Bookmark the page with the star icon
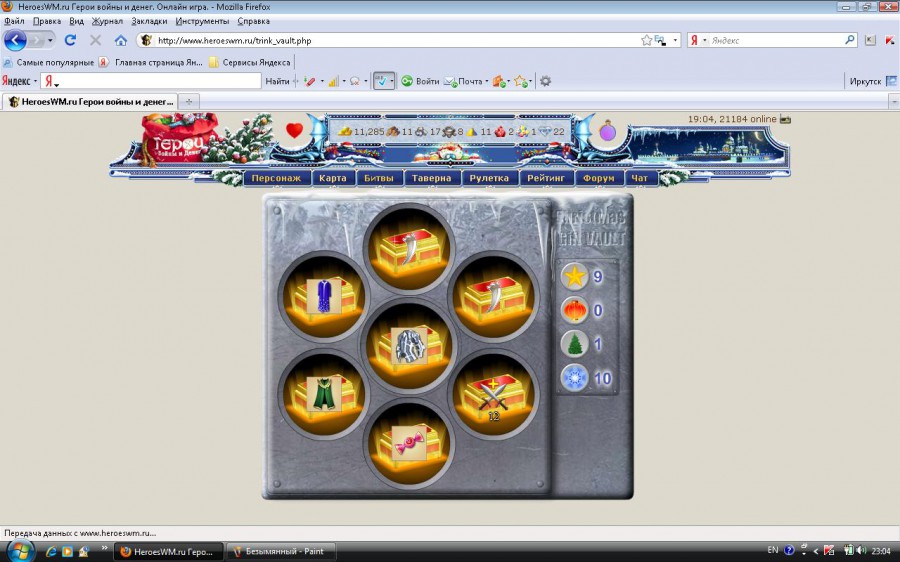This screenshot has width=900, height=562. pyautogui.click(x=646, y=40)
